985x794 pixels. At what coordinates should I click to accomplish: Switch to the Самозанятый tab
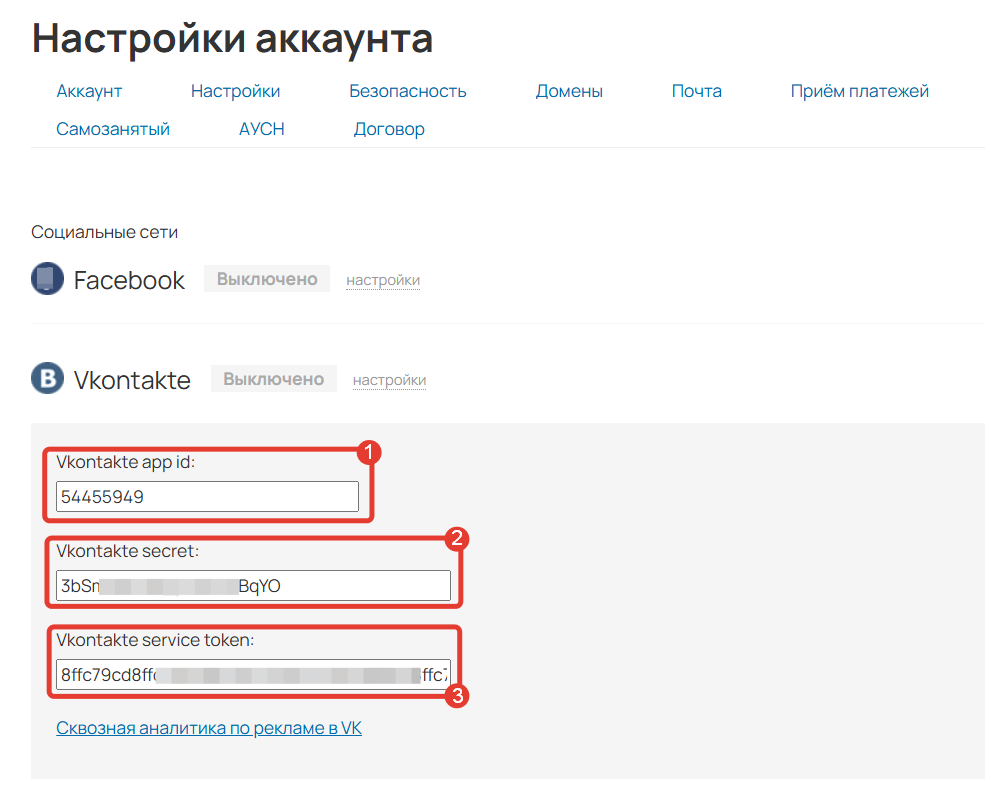[113, 128]
